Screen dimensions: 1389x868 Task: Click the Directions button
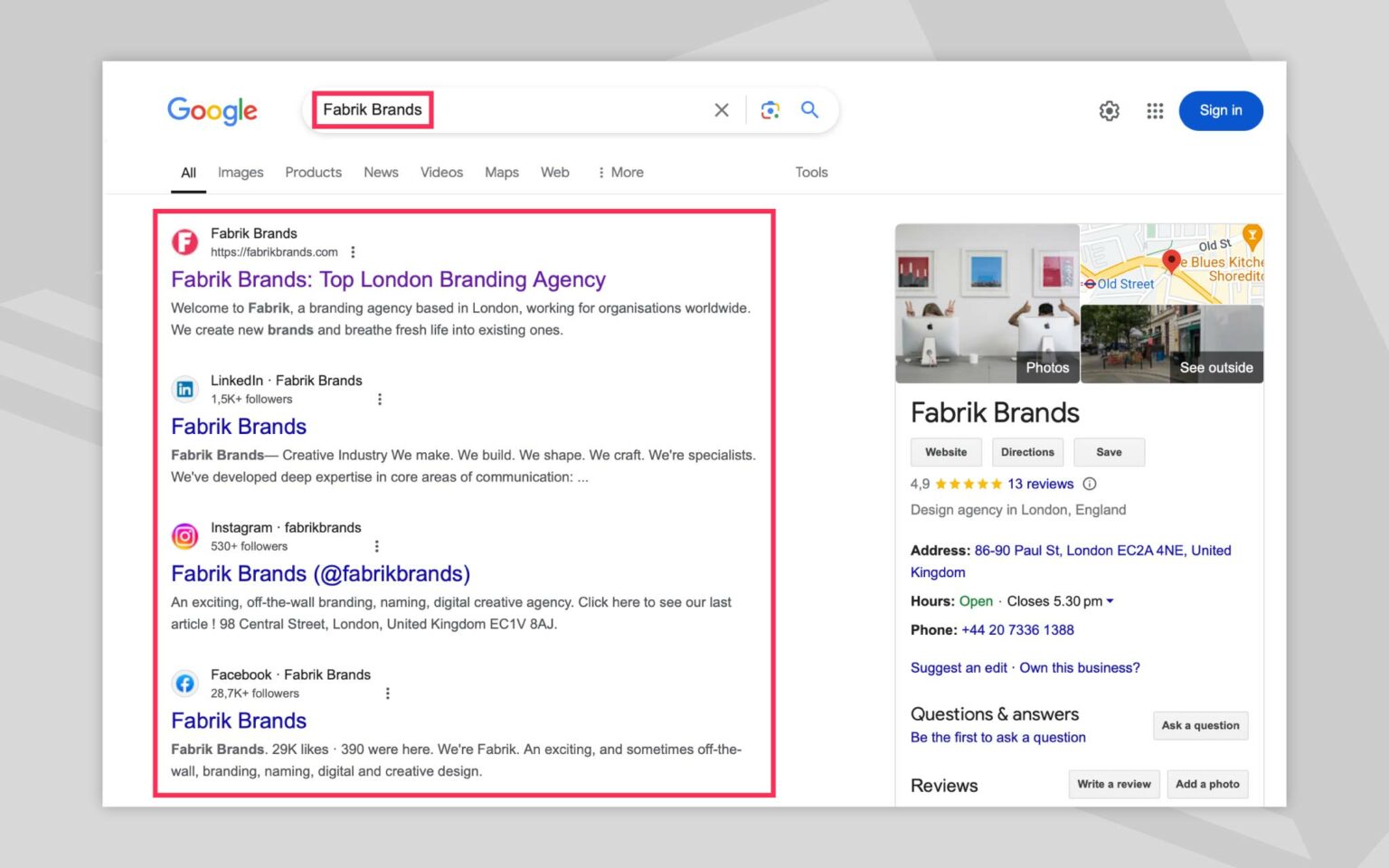[x=1027, y=452]
